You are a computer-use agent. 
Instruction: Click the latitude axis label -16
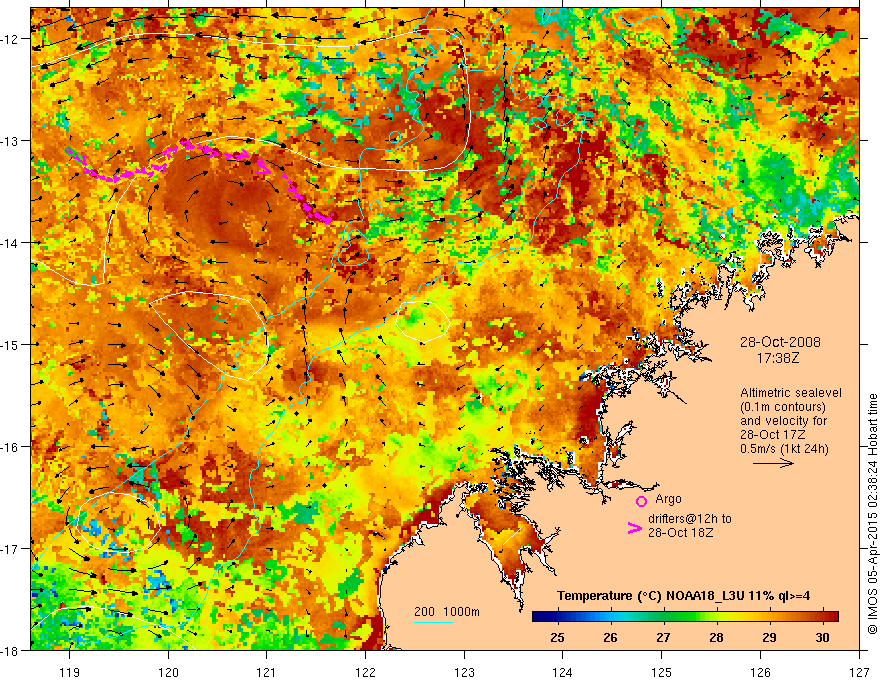(10, 447)
